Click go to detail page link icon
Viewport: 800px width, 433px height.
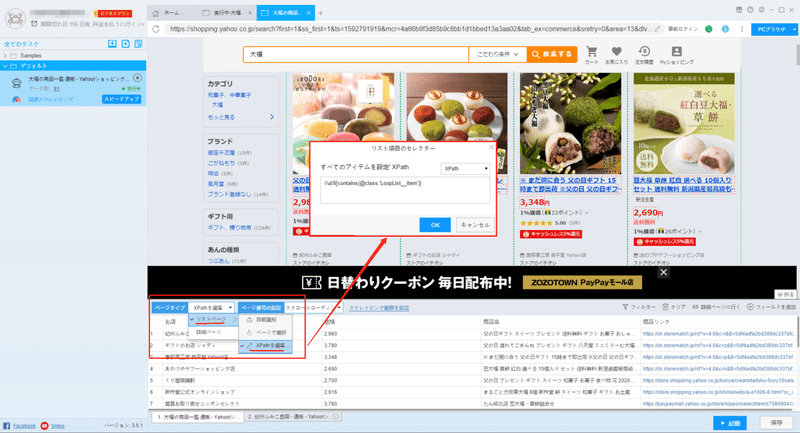[x=695, y=307]
